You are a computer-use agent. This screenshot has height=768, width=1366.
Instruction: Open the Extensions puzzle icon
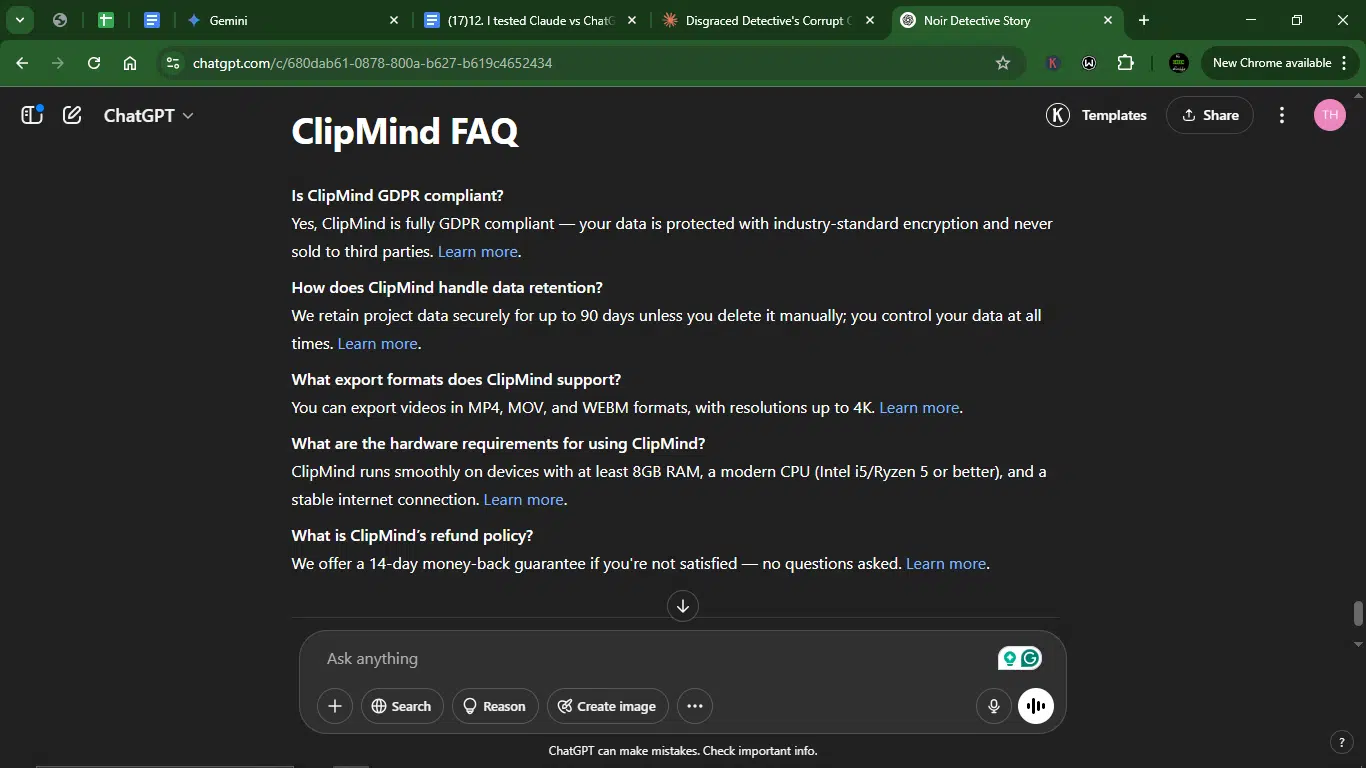tap(1126, 63)
